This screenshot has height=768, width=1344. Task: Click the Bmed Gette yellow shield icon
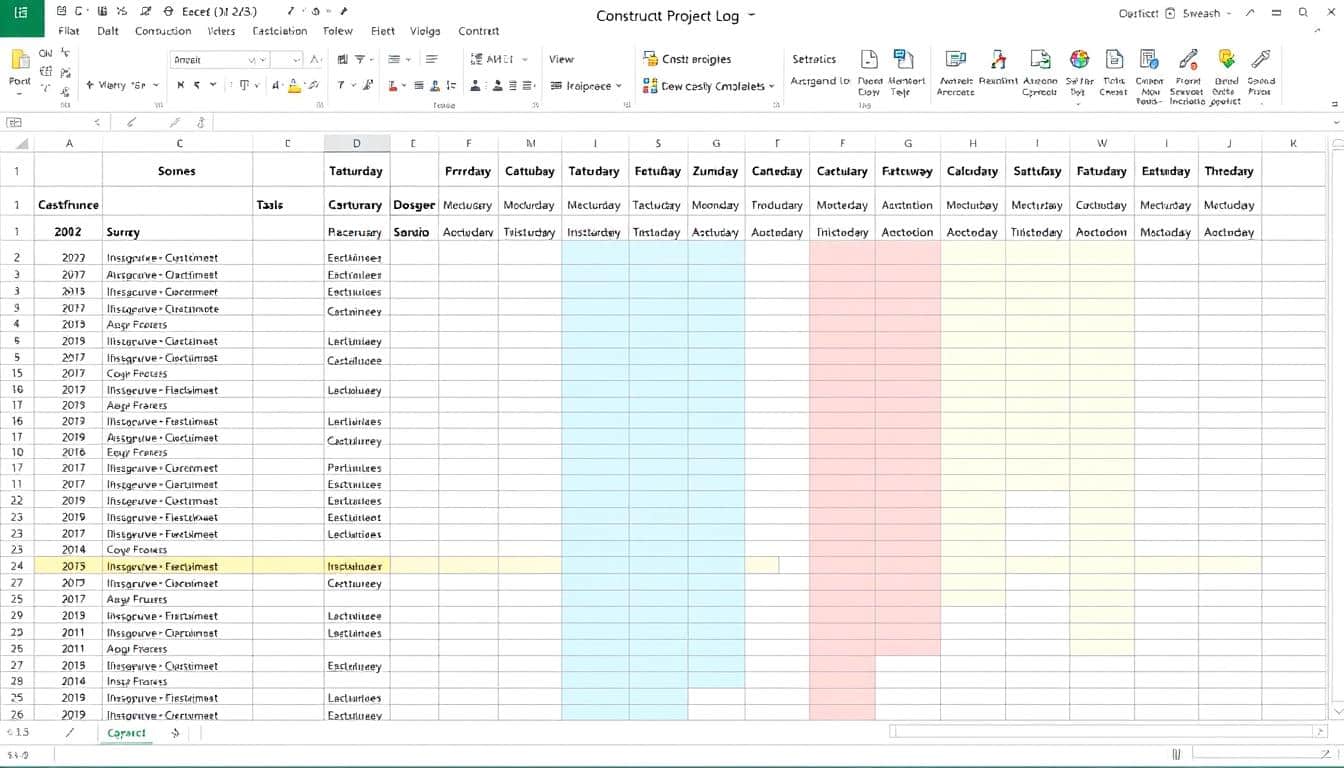pos(1225,60)
